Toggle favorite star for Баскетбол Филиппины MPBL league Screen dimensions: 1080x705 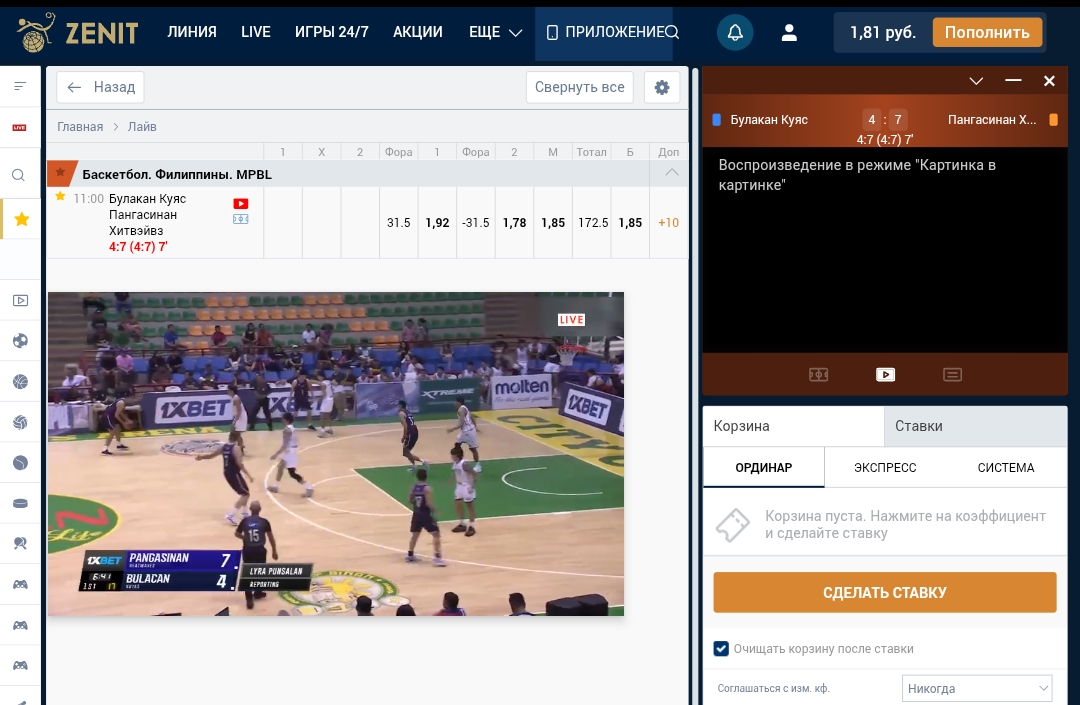click(x=60, y=173)
